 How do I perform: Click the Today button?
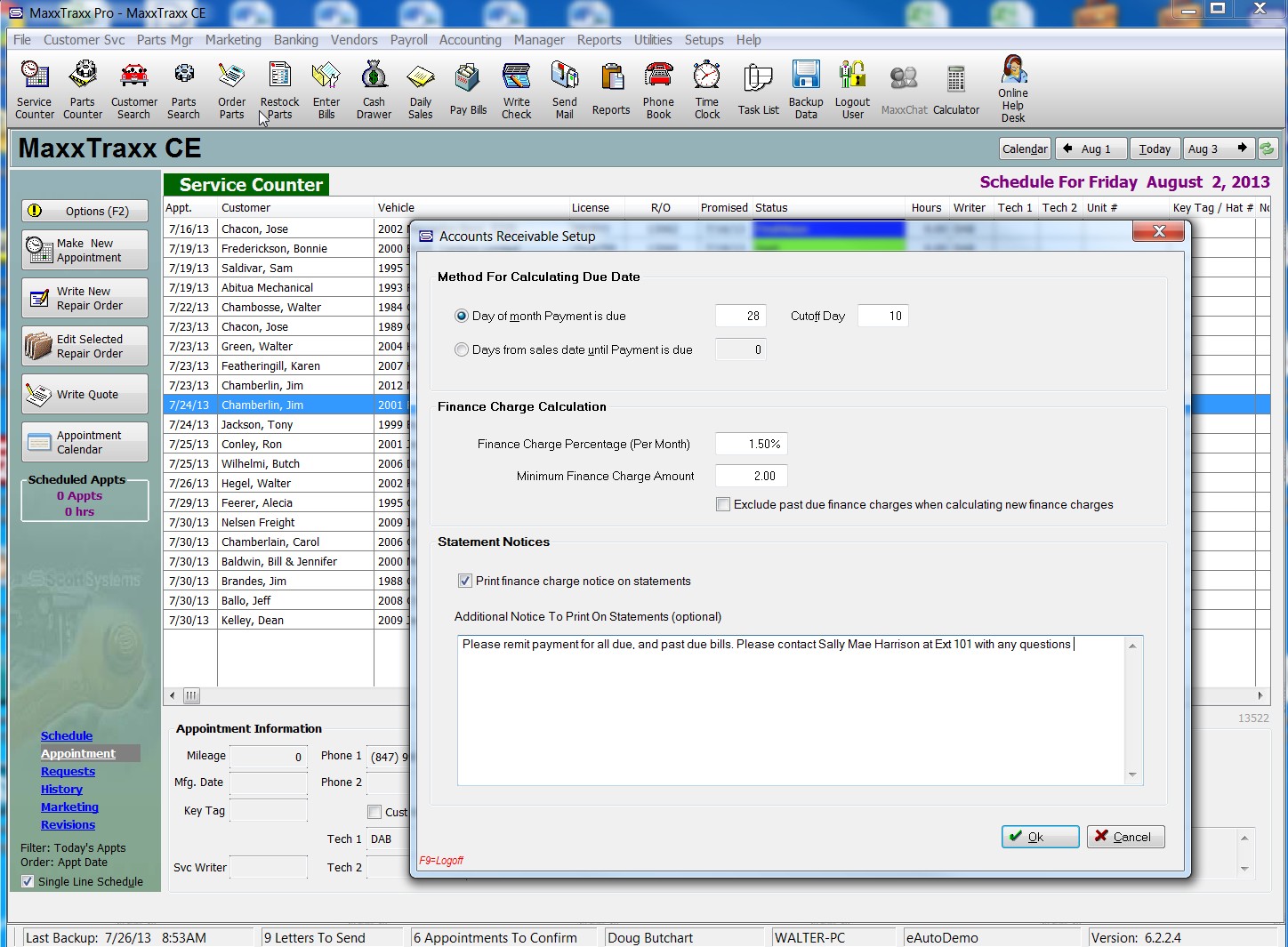click(1155, 148)
